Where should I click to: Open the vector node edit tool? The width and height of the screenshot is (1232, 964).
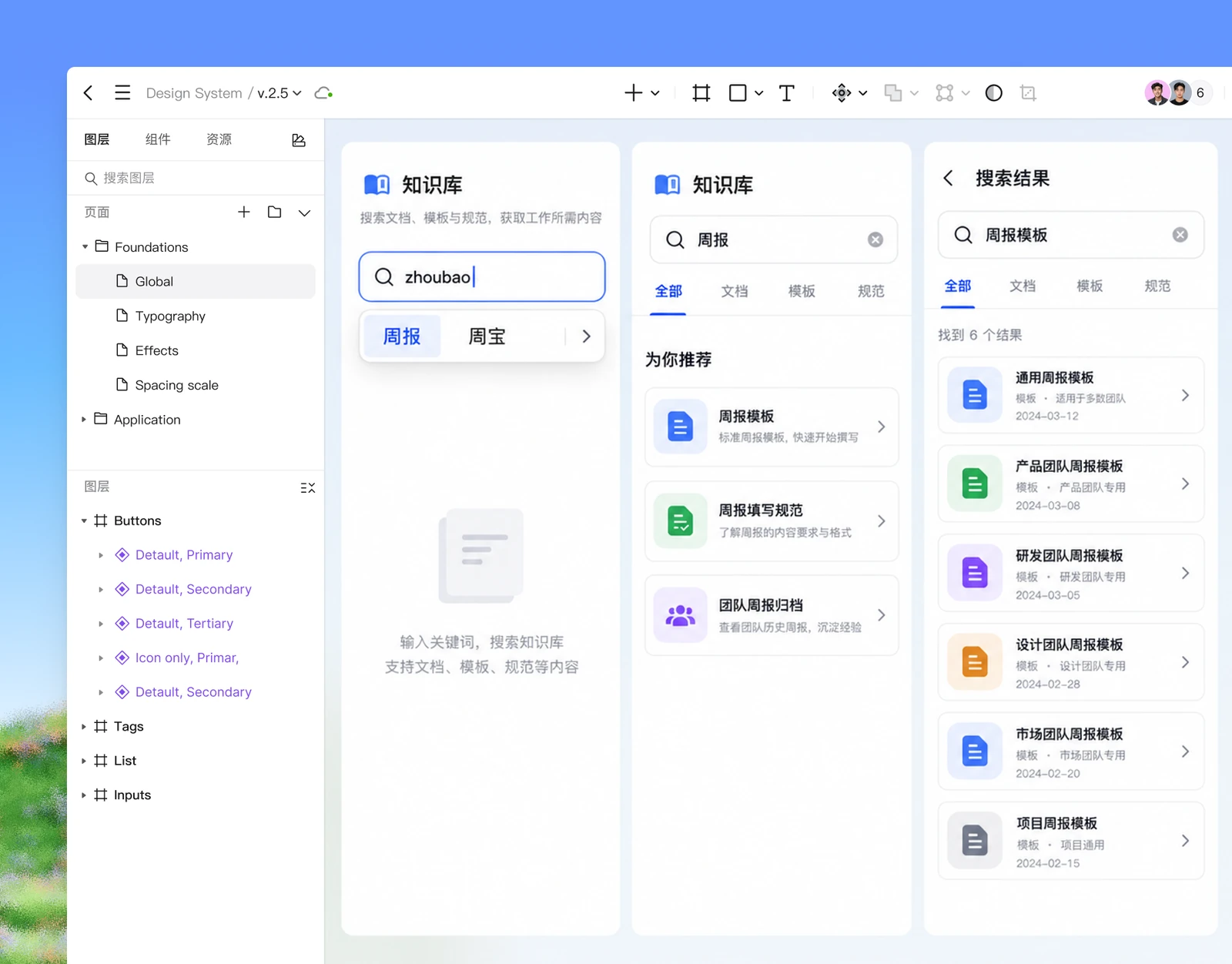pos(945,93)
